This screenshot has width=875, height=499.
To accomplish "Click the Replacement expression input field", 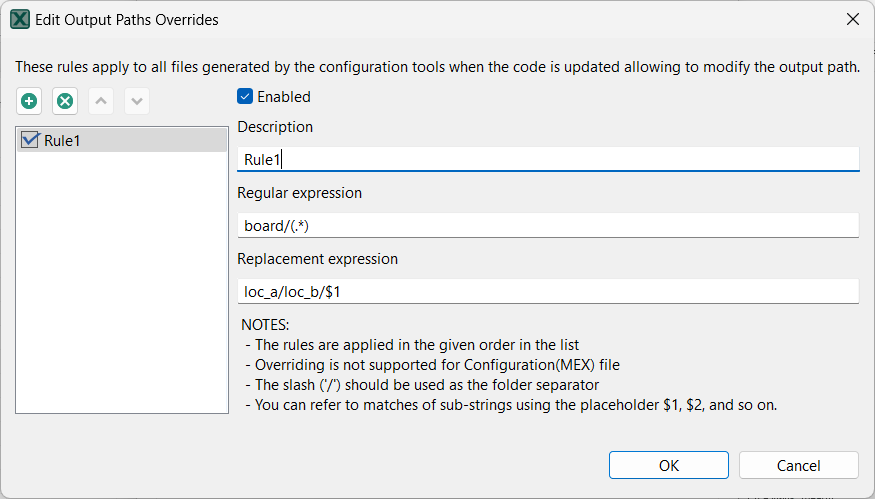I will coord(548,291).
